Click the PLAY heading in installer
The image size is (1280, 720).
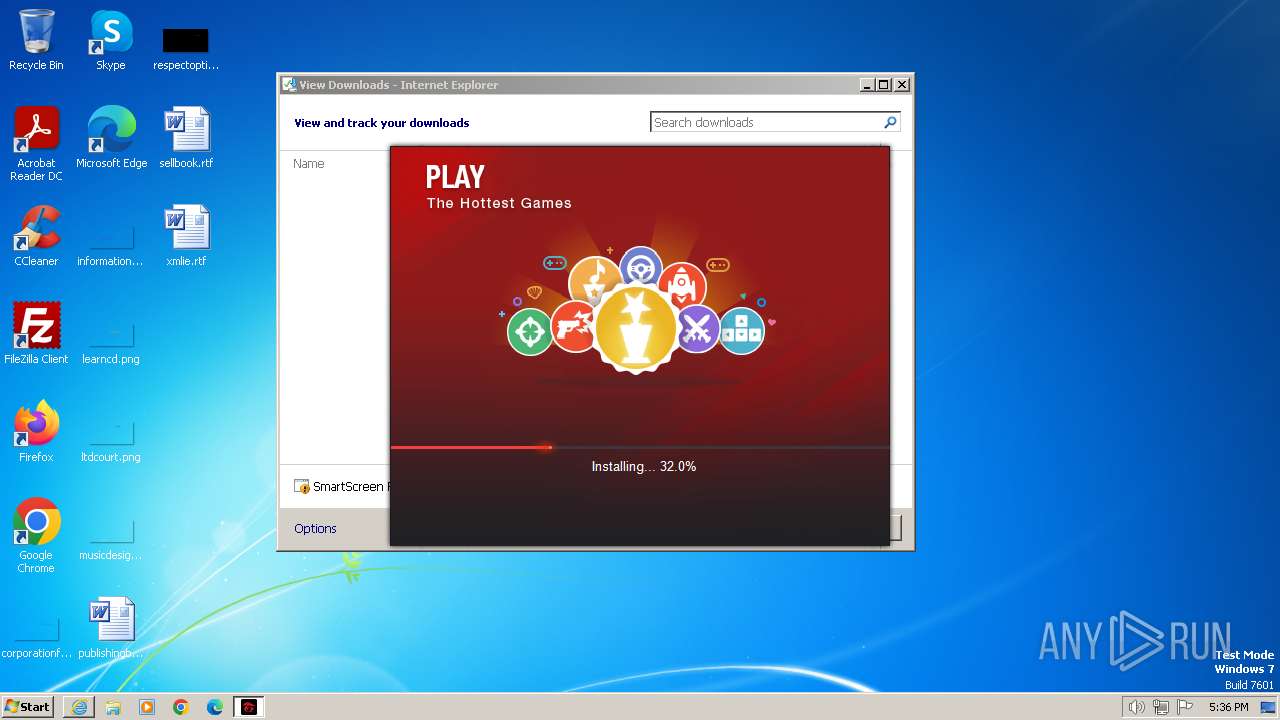coord(455,177)
